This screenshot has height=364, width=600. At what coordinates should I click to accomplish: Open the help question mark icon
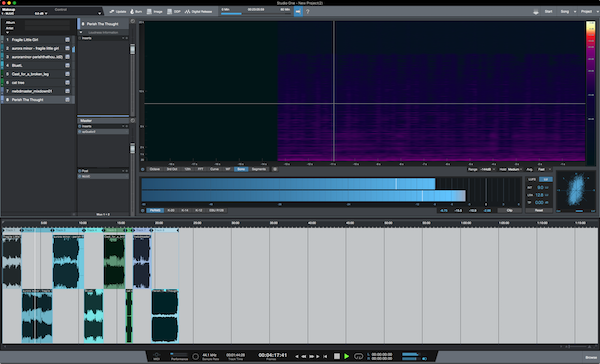(308, 11)
